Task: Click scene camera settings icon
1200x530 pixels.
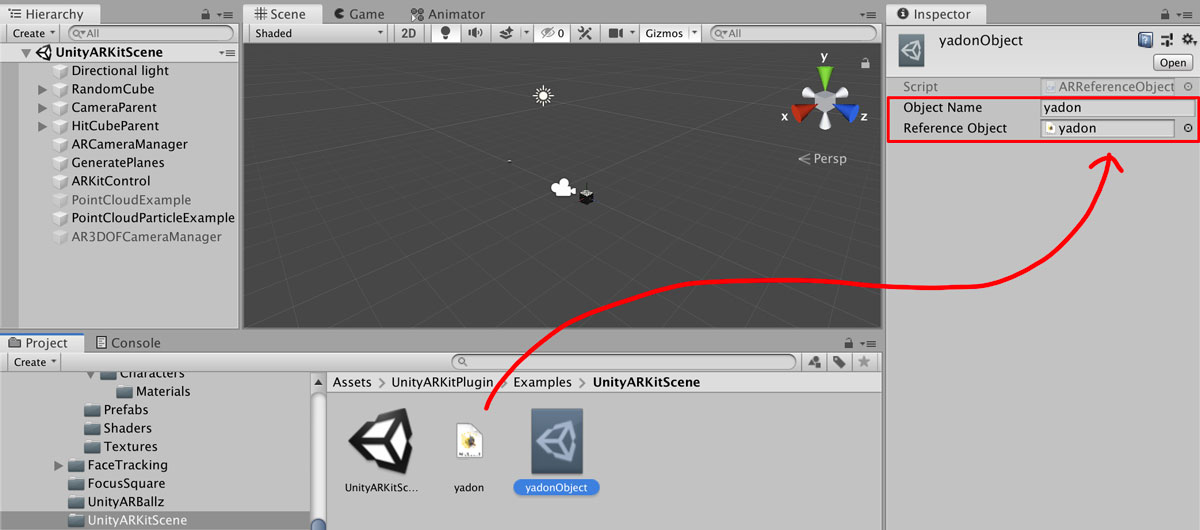Action: [x=614, y=33]
